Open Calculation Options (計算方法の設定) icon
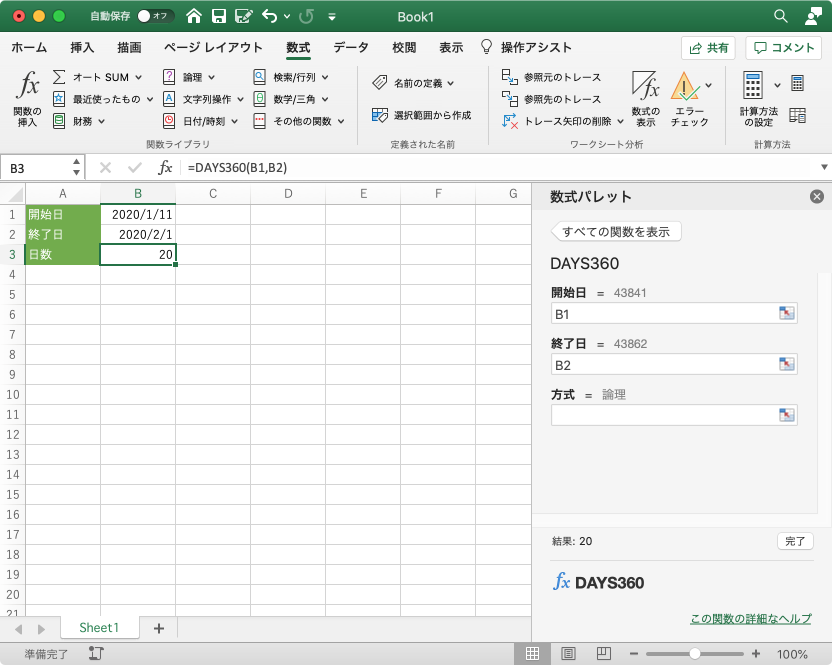 click(753, 85)
